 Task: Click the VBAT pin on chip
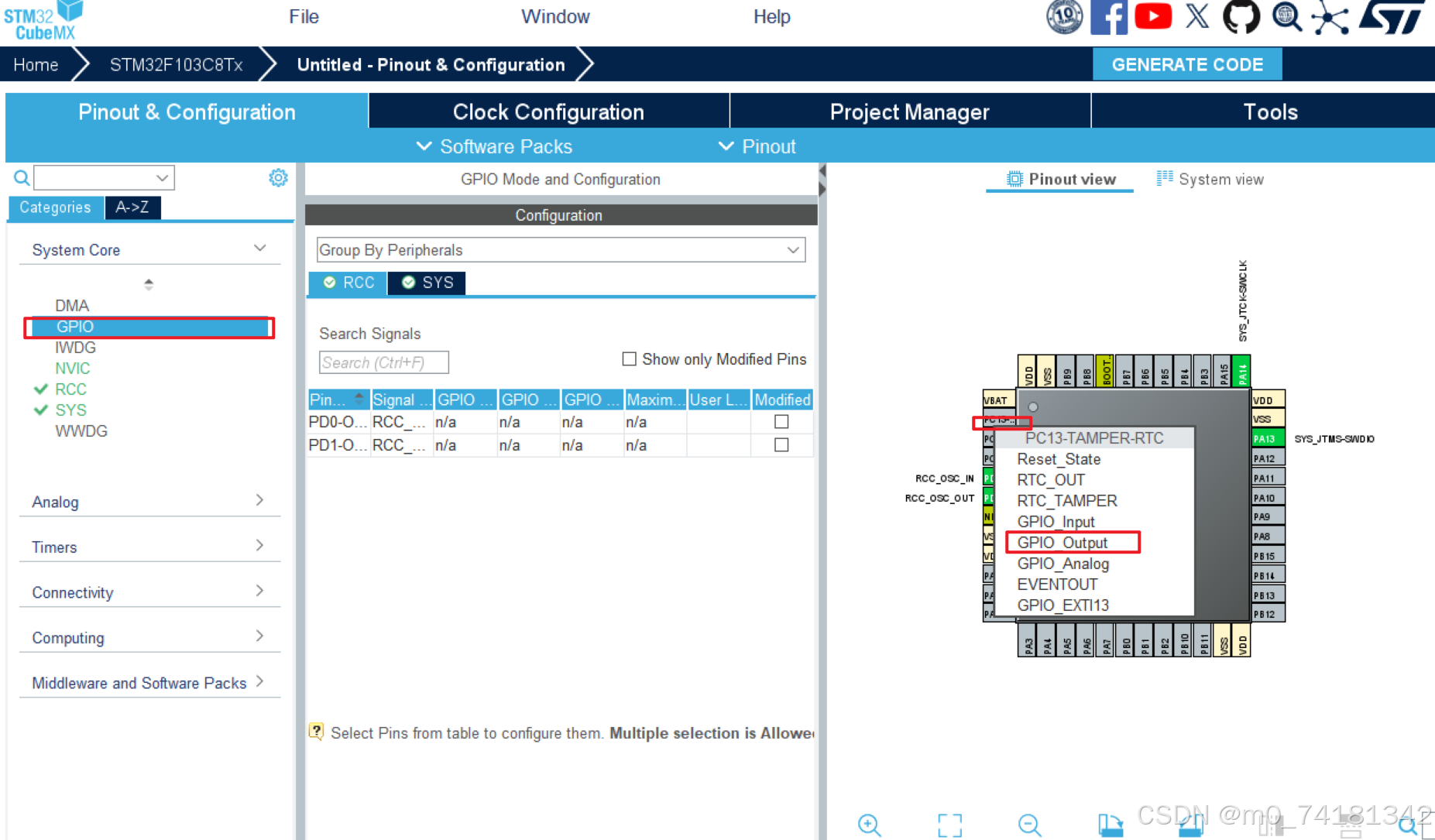[999, 399]
